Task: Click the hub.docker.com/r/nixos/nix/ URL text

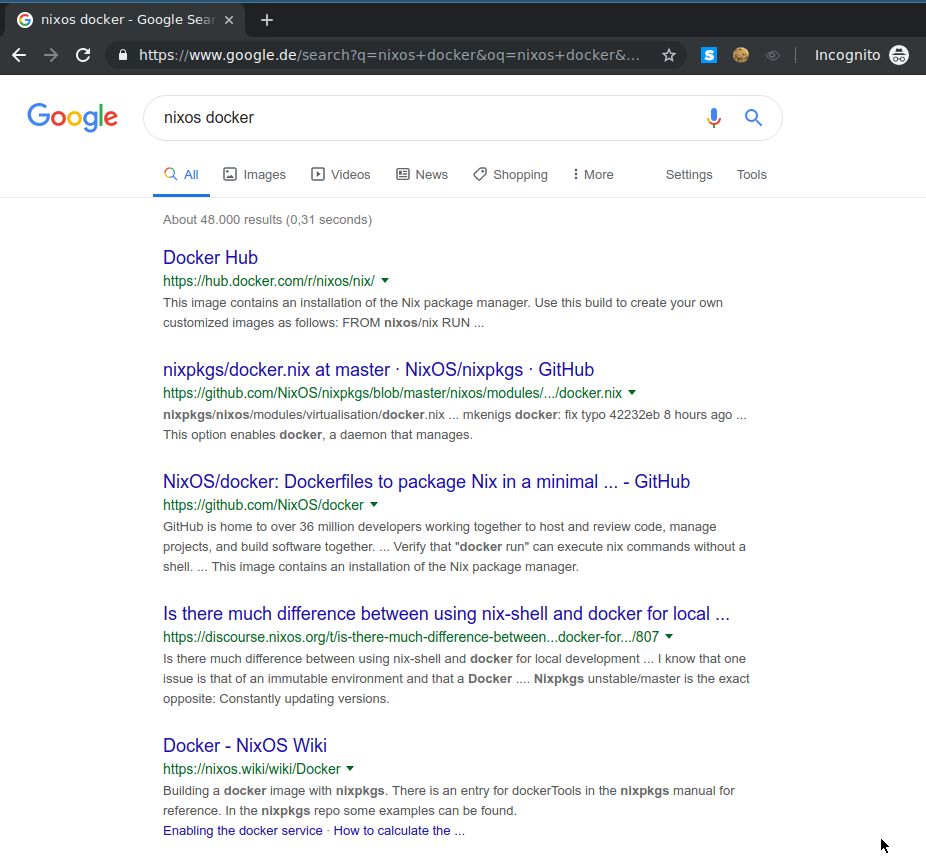Action: 269,281
